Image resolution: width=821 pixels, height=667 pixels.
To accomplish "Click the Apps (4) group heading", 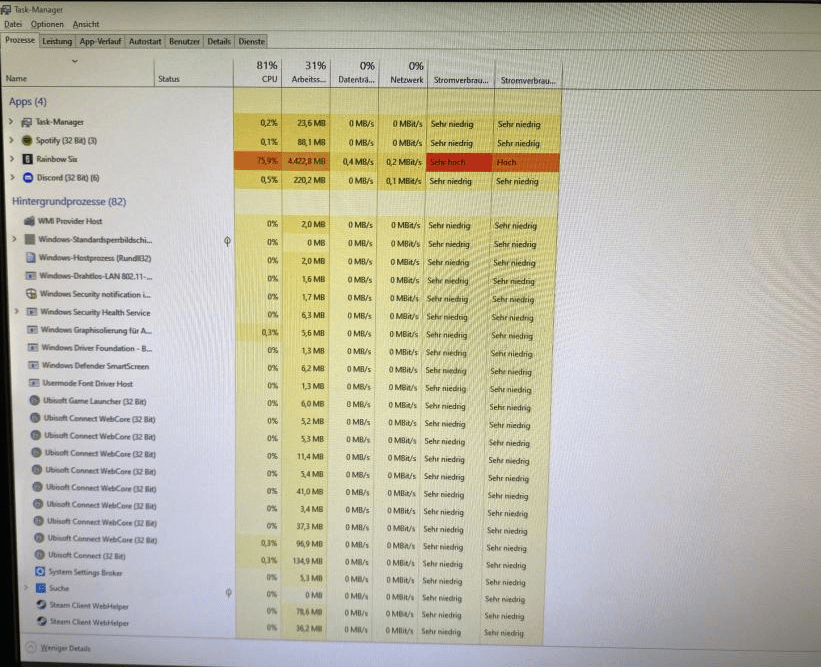I will pos(28,102).
